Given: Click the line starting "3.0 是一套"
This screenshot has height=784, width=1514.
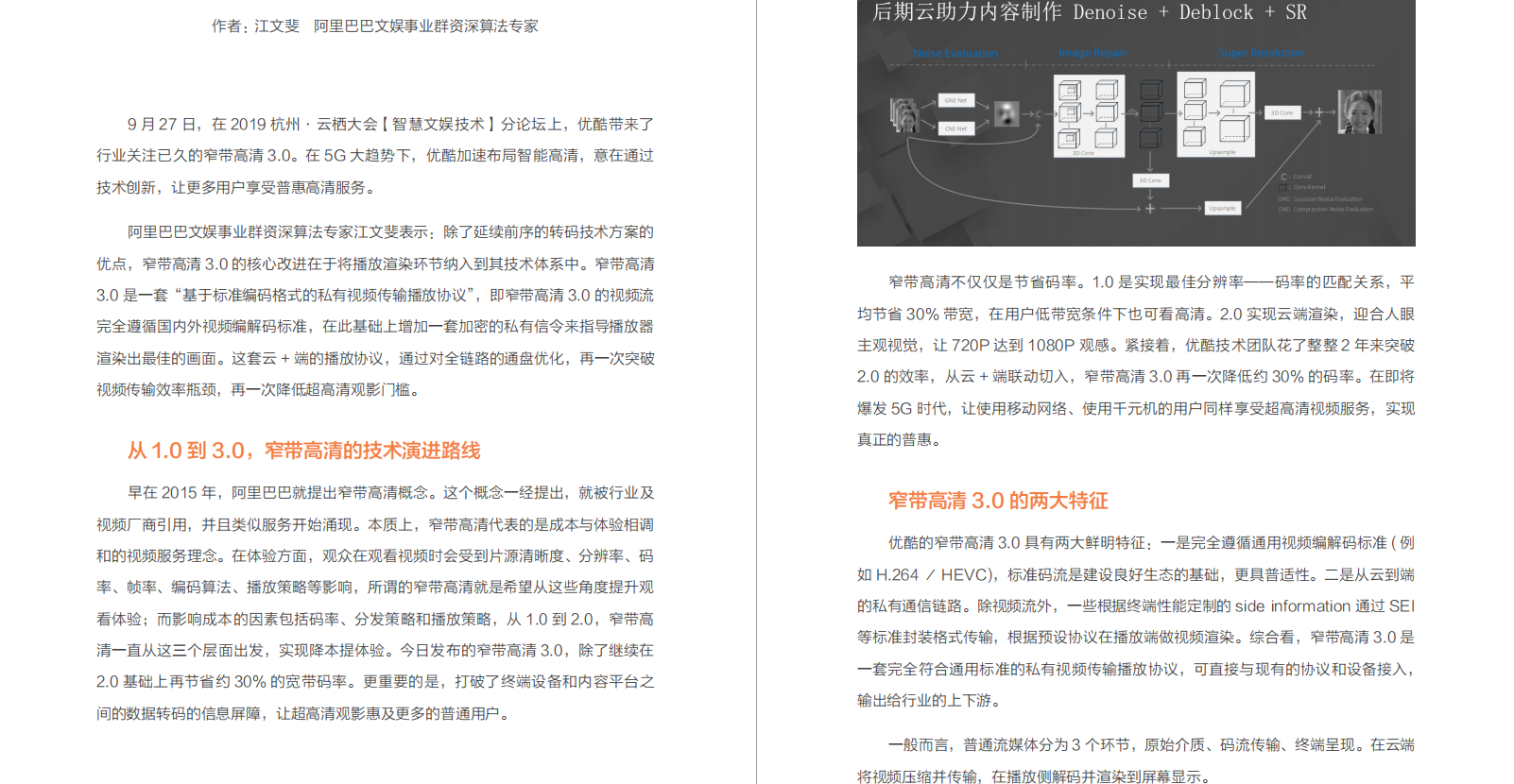Looking at the screenshot, I should tap(375, 296).
